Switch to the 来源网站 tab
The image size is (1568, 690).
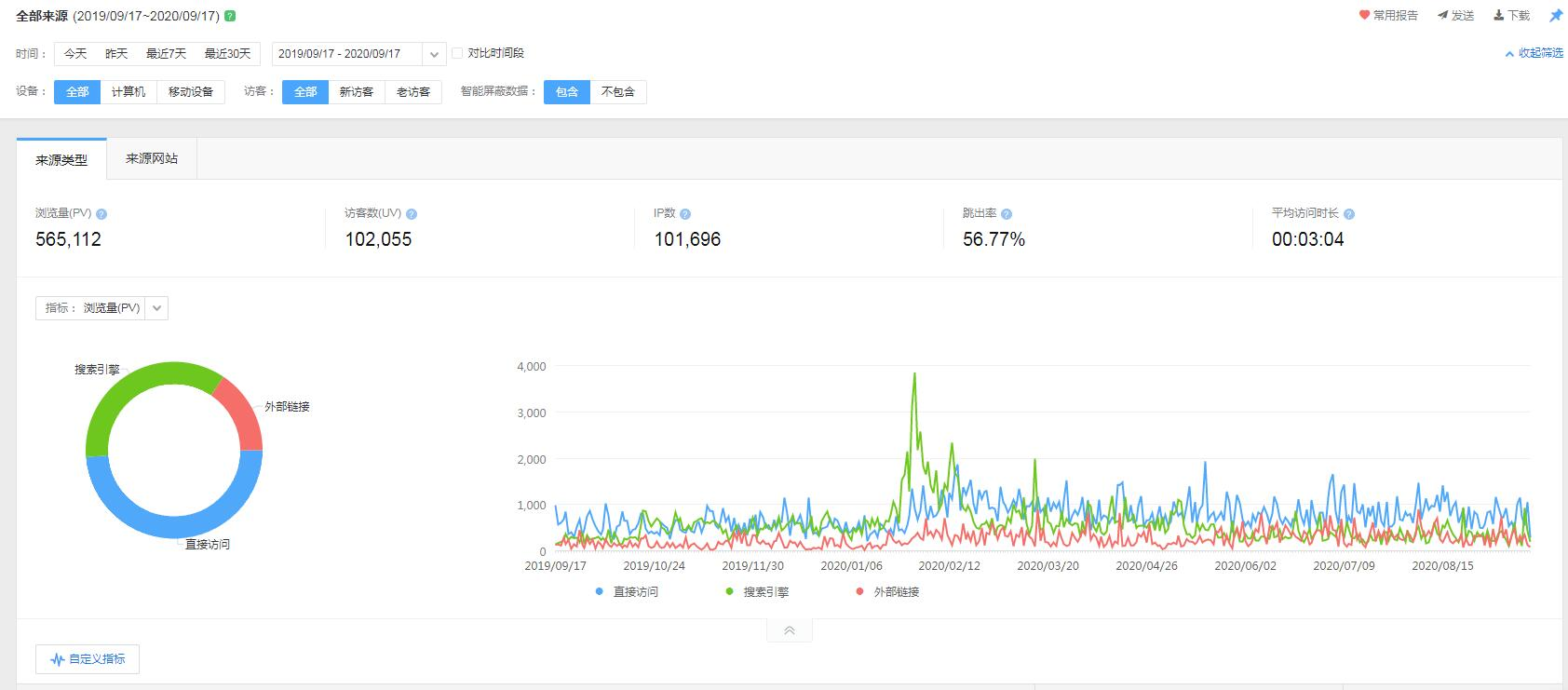pos(152,158)
